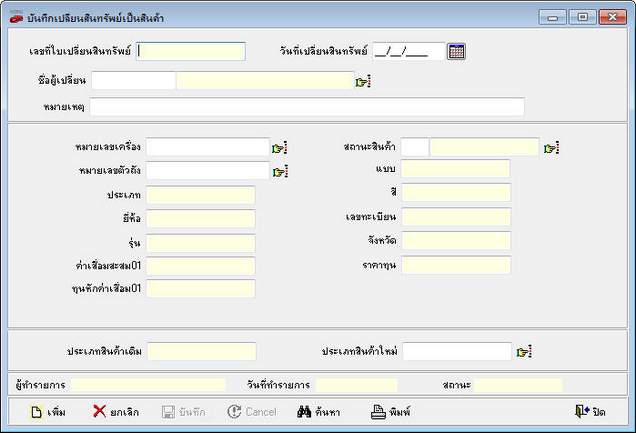Screen dimensions: 636x433
Task: Click the พิมพ์ (print) button
Action: point(391,411)
